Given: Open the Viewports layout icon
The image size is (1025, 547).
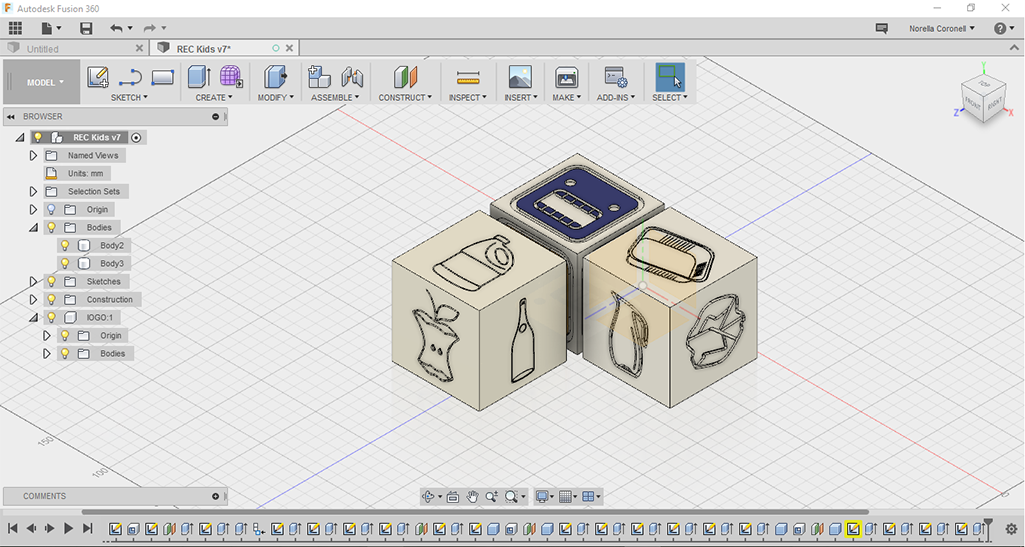Looking at the screenshot, I should click(x=588, y=497).
